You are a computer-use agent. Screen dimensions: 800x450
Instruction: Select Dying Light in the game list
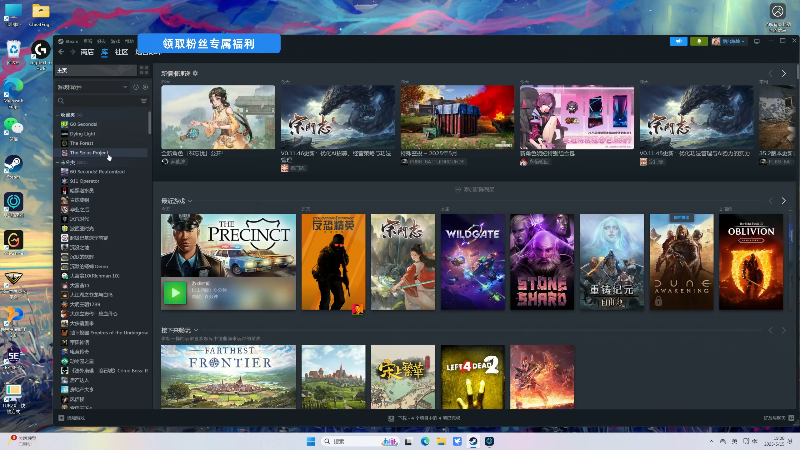click(x=82, y=134)
